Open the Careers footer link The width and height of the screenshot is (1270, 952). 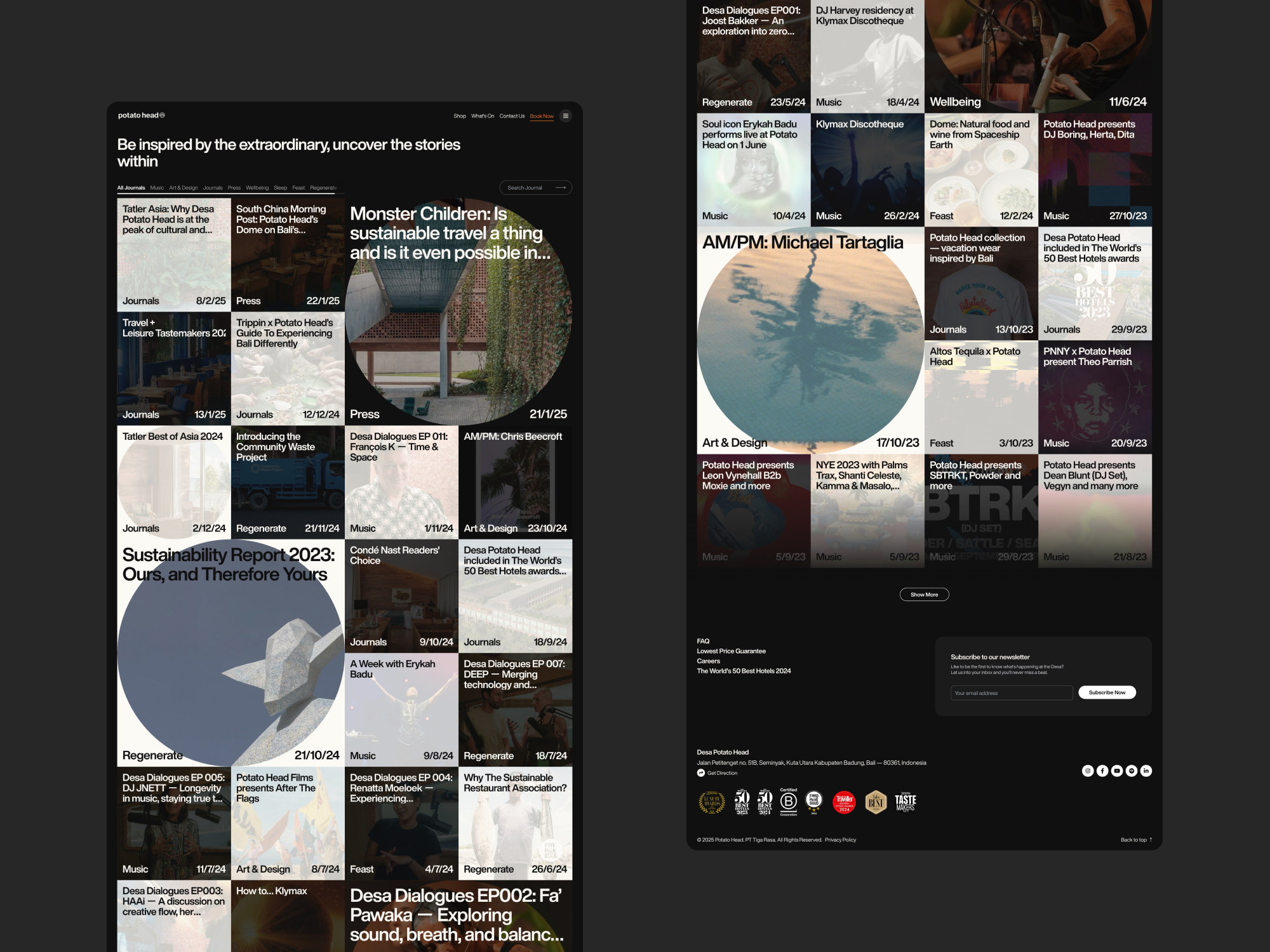click(x=708, y=661)
